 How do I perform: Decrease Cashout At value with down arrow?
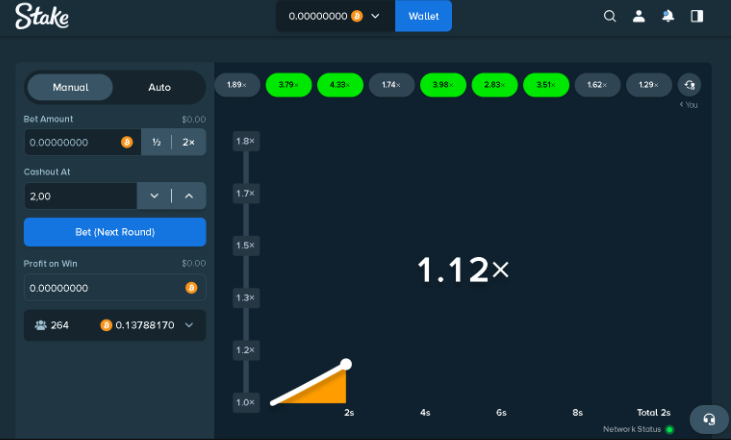[x=154, y=196]
